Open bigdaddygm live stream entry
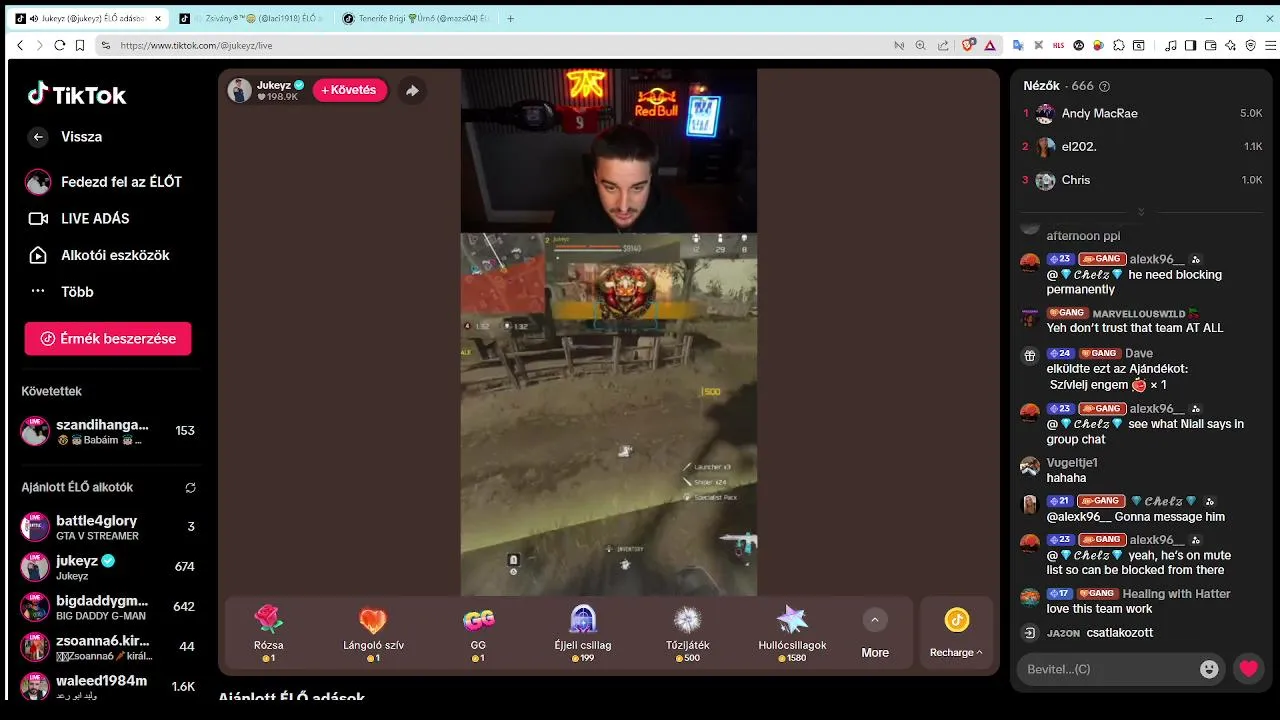This screenshot has height=720, width=1280. (108, 607)
